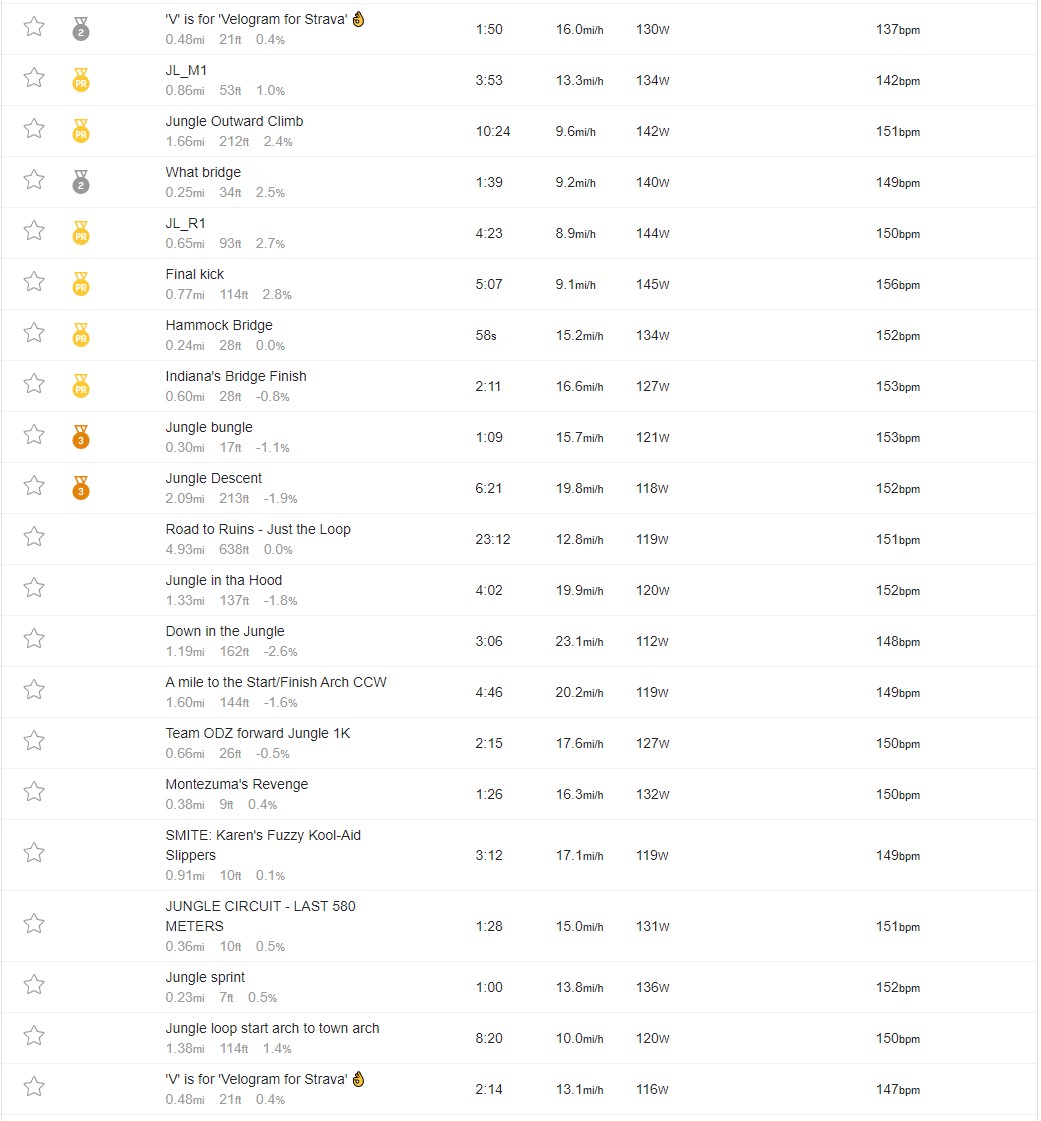Click bronze medal icon on Jungle bungle
Viewport: 1041px width, 1121px height.
(x=81, y=437)
